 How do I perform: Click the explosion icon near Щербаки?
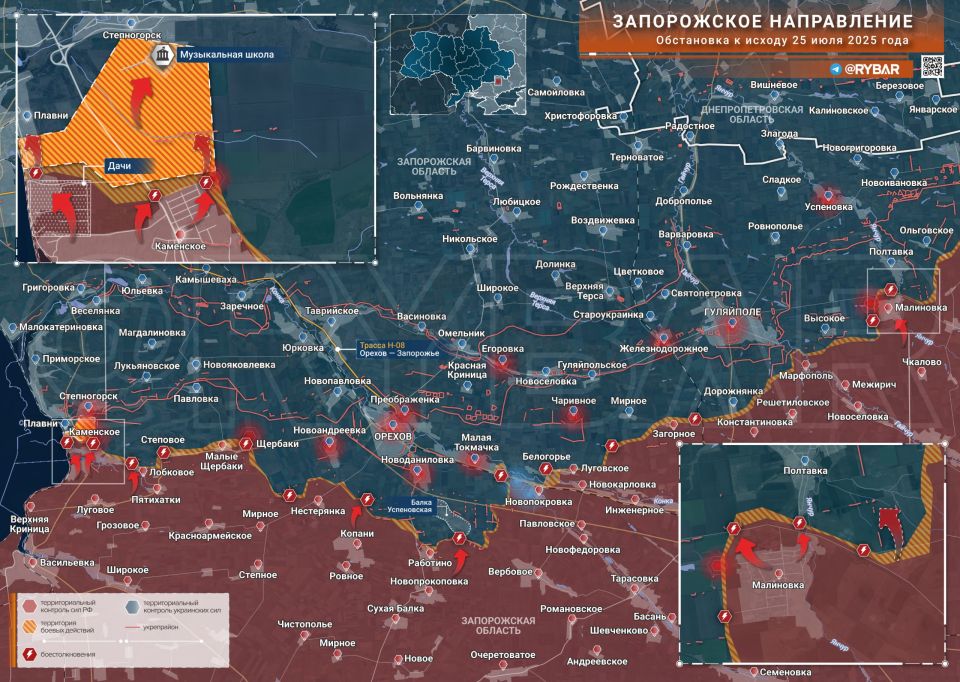click(245, 441)
